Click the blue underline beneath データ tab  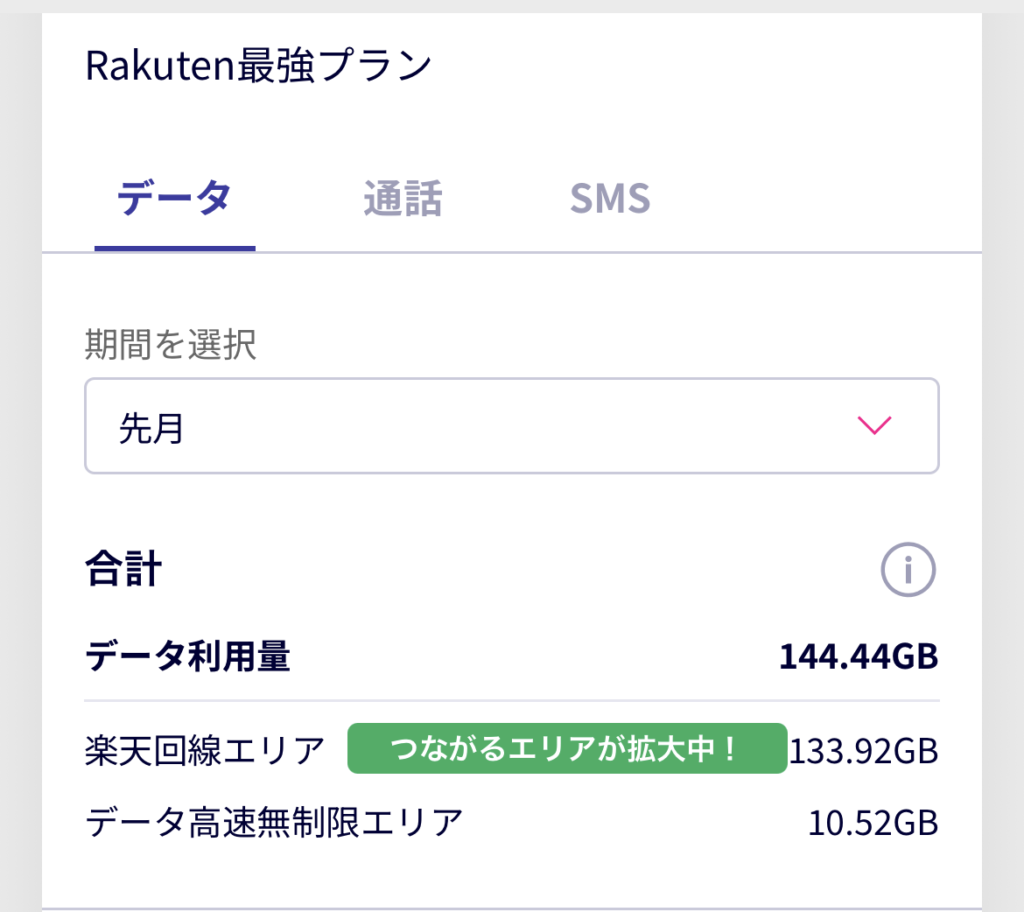(x=175, y=247)
